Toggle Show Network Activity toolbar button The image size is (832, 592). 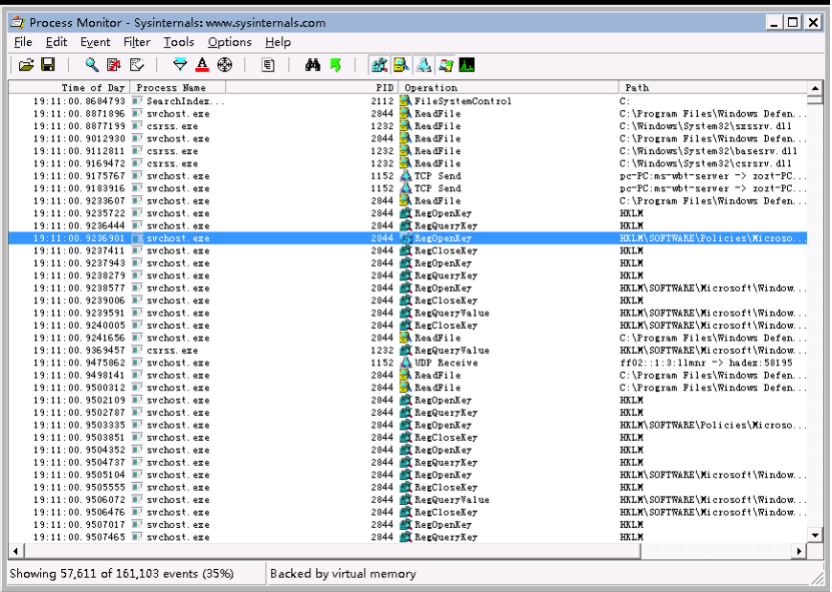coord(423,65)
